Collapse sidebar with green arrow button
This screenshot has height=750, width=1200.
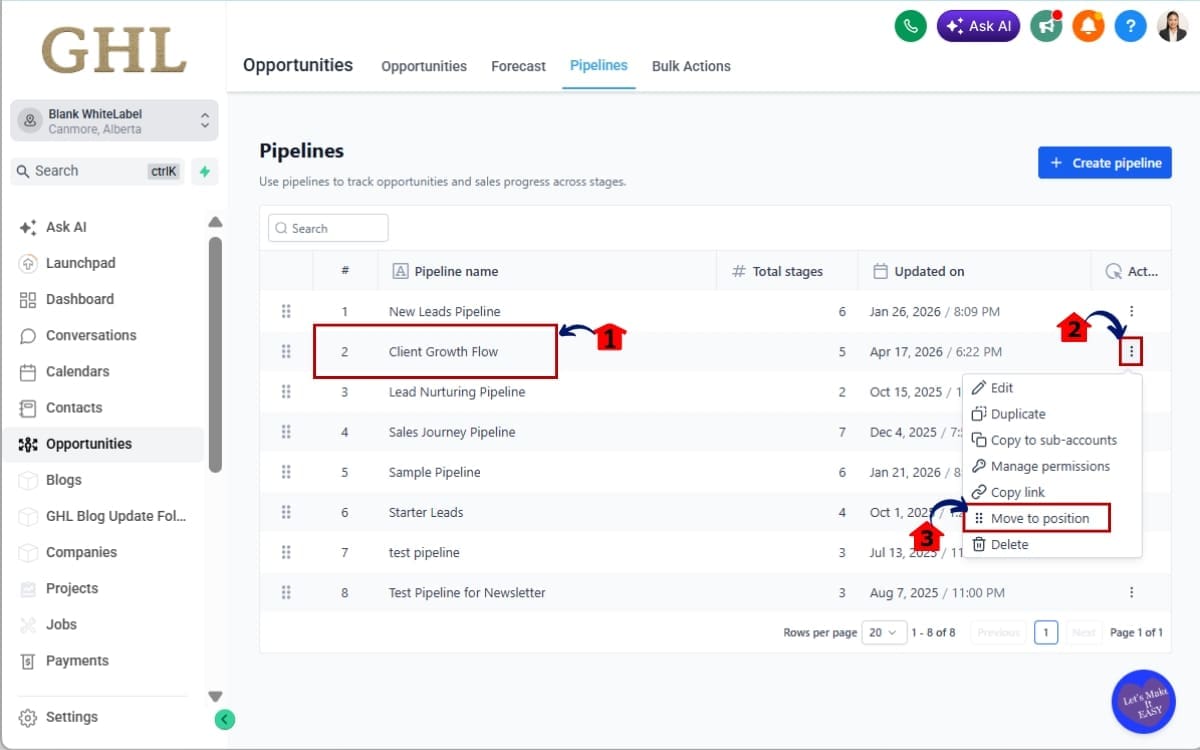pyautogui.click(x=225, y=718)
